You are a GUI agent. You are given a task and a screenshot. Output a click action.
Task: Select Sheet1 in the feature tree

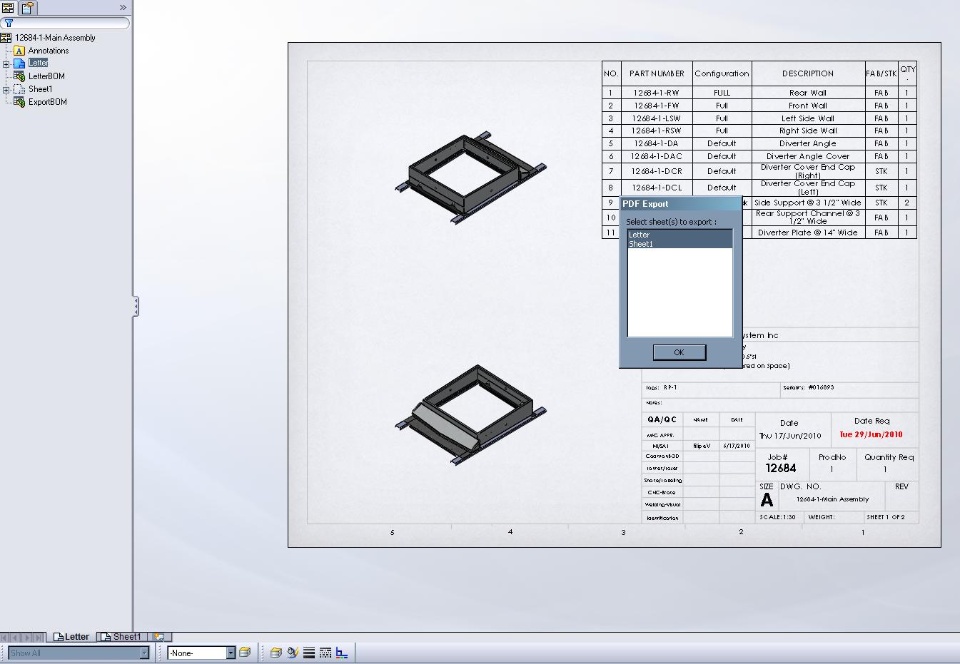tap(40, 89)
